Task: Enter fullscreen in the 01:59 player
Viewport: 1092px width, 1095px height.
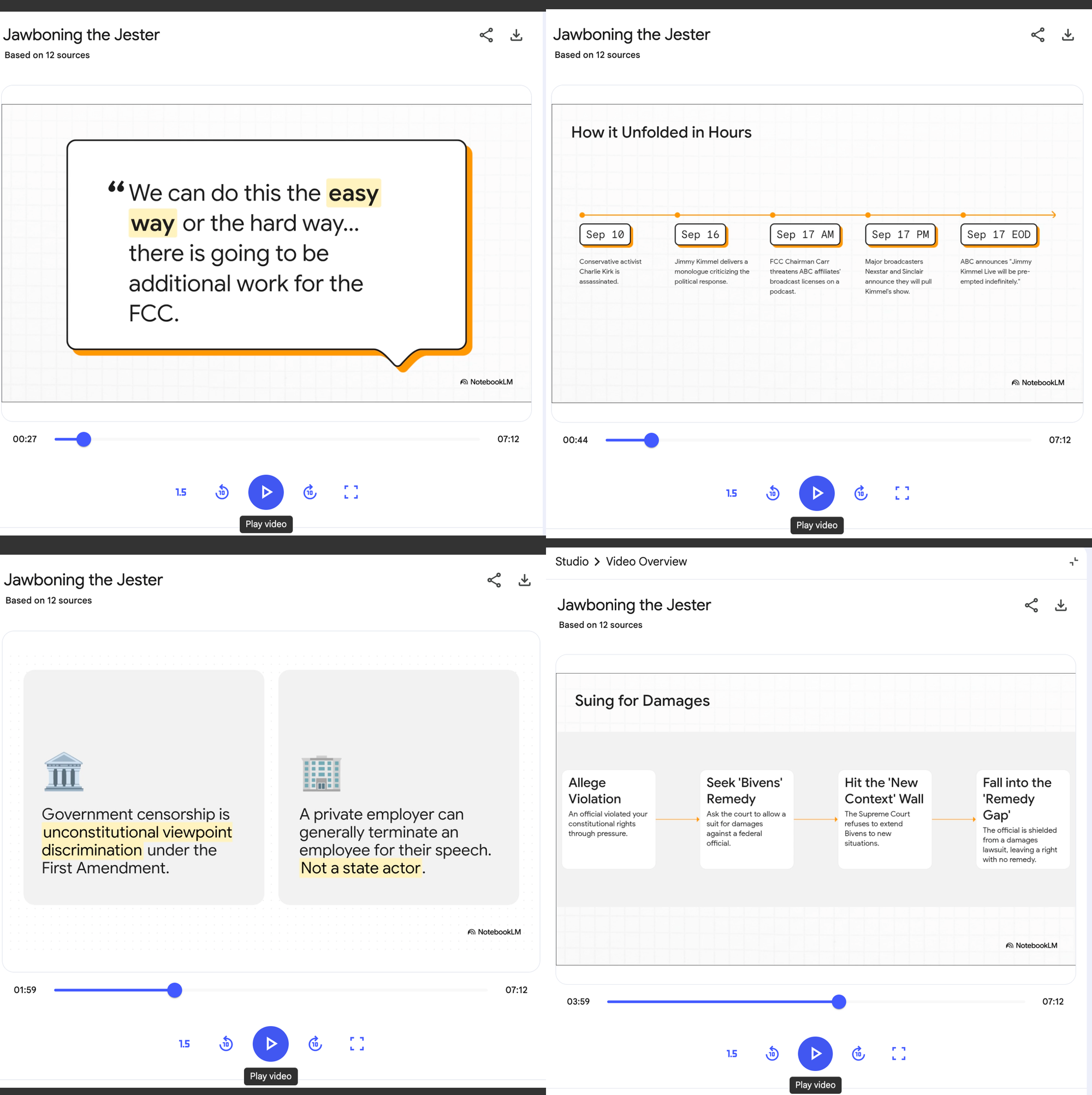Action: tap(357, 1044)
